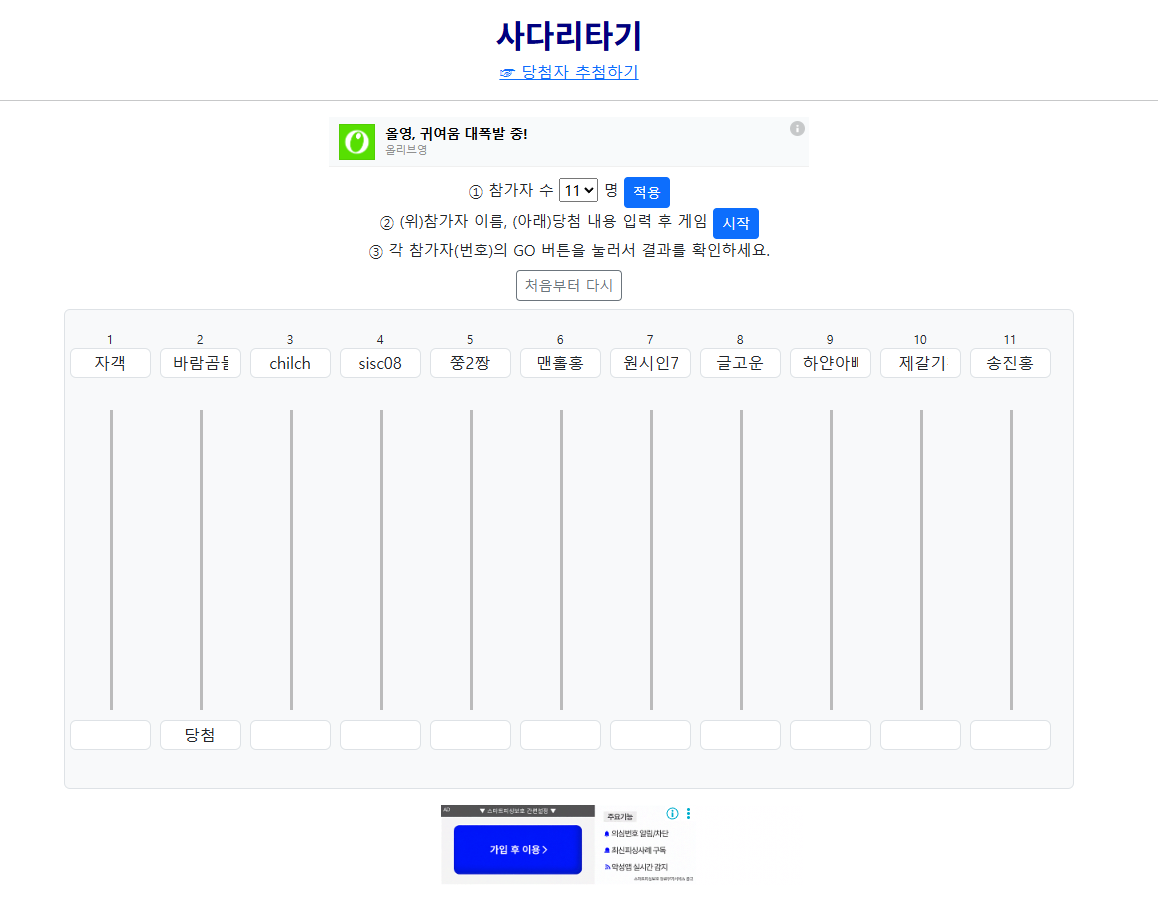1158x909 pixels.
Task: Select participant 1 name field 자객
Action: pos(111,363)
